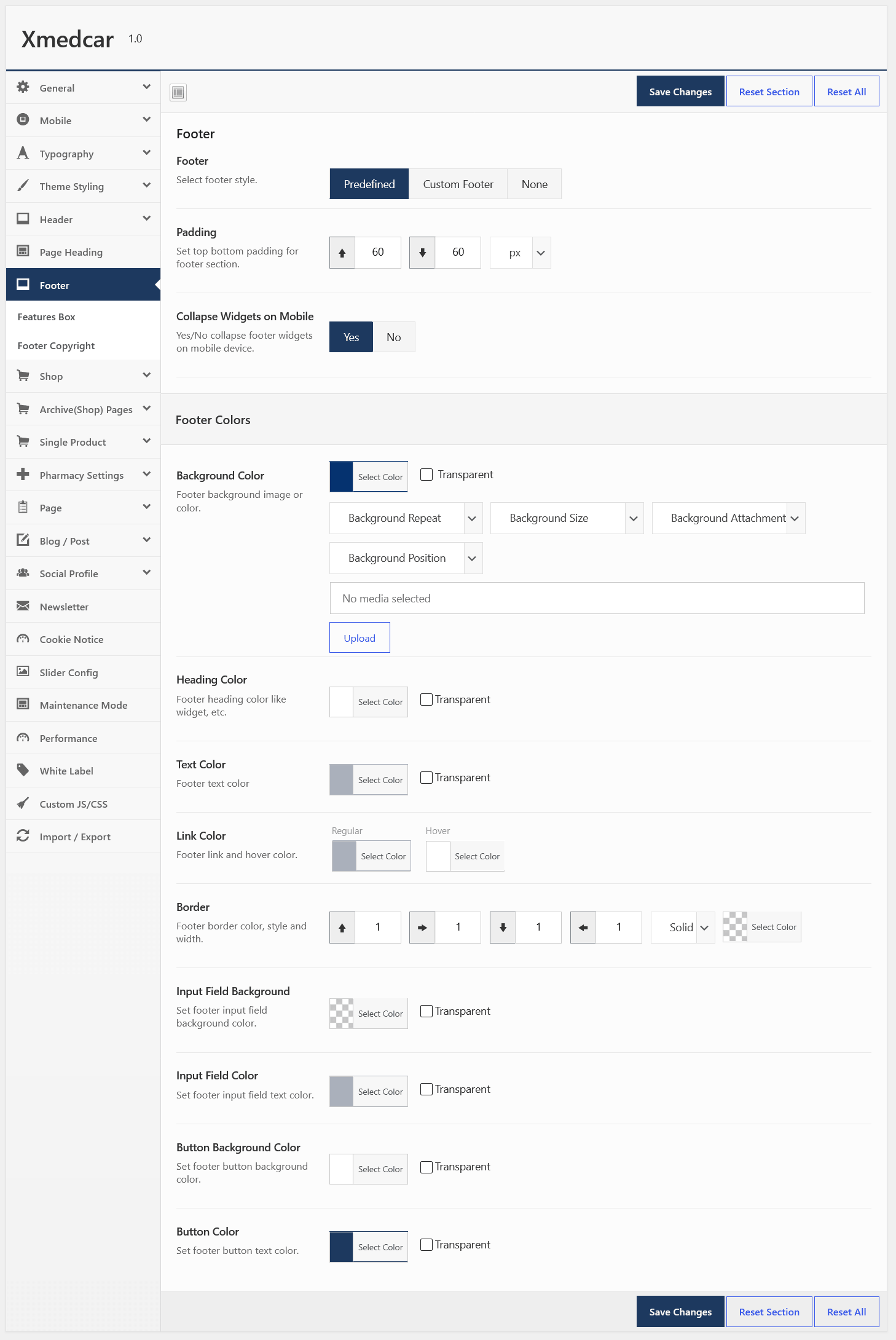Viewport: 896px width, 1340px height.
Task: Click the Social Profile people icon
Action: click(x=23, y=573)
